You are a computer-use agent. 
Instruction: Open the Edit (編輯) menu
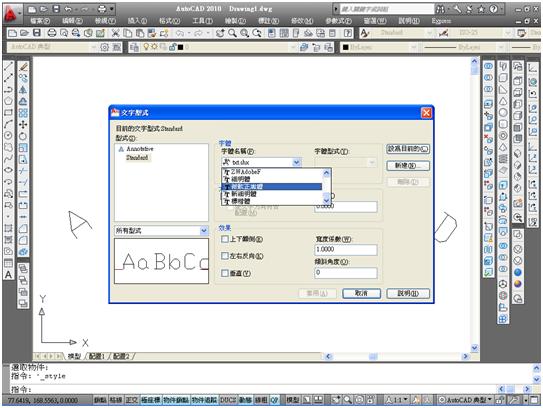(x=72, y=21)
